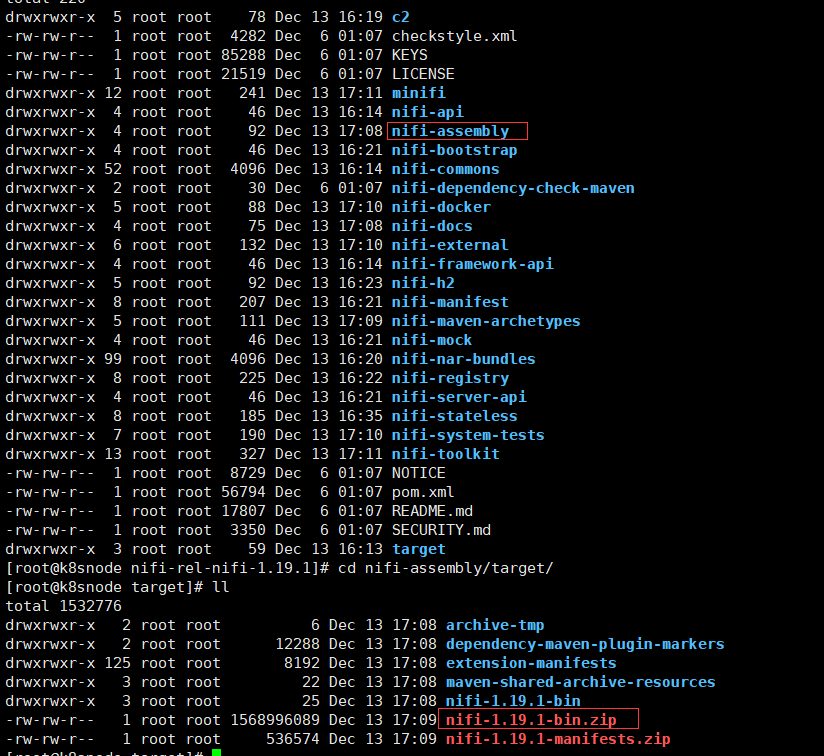Viewport: 824px width, 756px height.
Task: Click the nifi-docs directory name
Action: click(432, 226)
